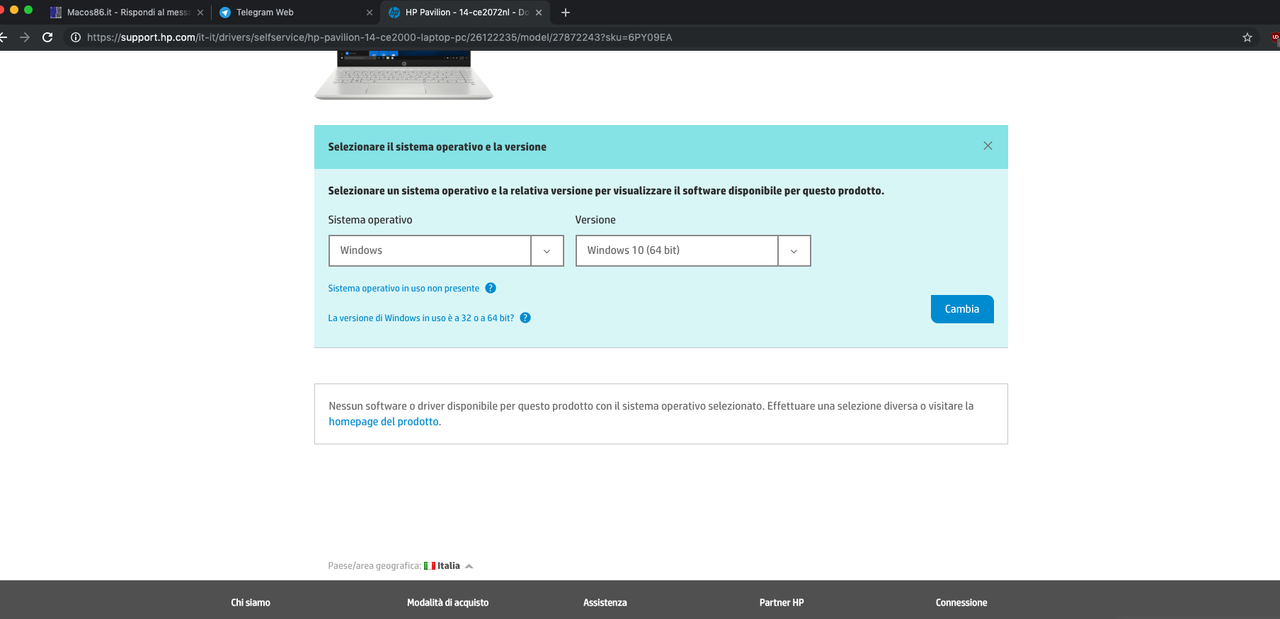Open the 'Partner HP' footer section
This screenshot has height=619, width=1280.
point(782,603)
